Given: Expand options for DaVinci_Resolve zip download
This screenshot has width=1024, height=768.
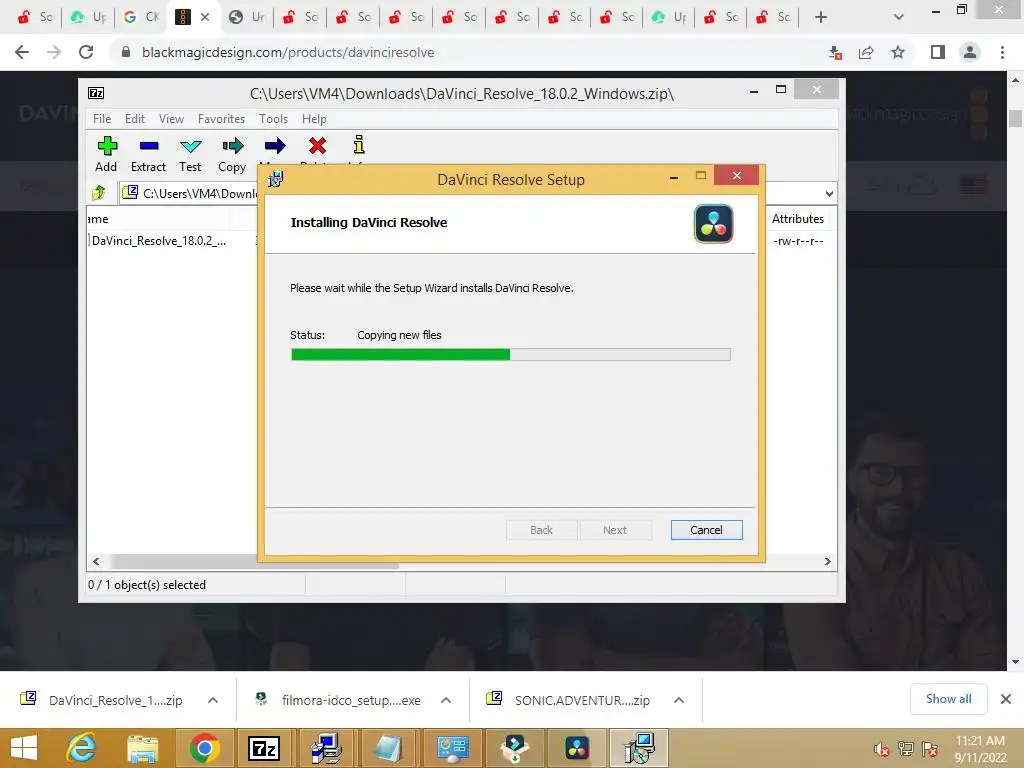Looking at the screenshot, I should coord(213,700).
